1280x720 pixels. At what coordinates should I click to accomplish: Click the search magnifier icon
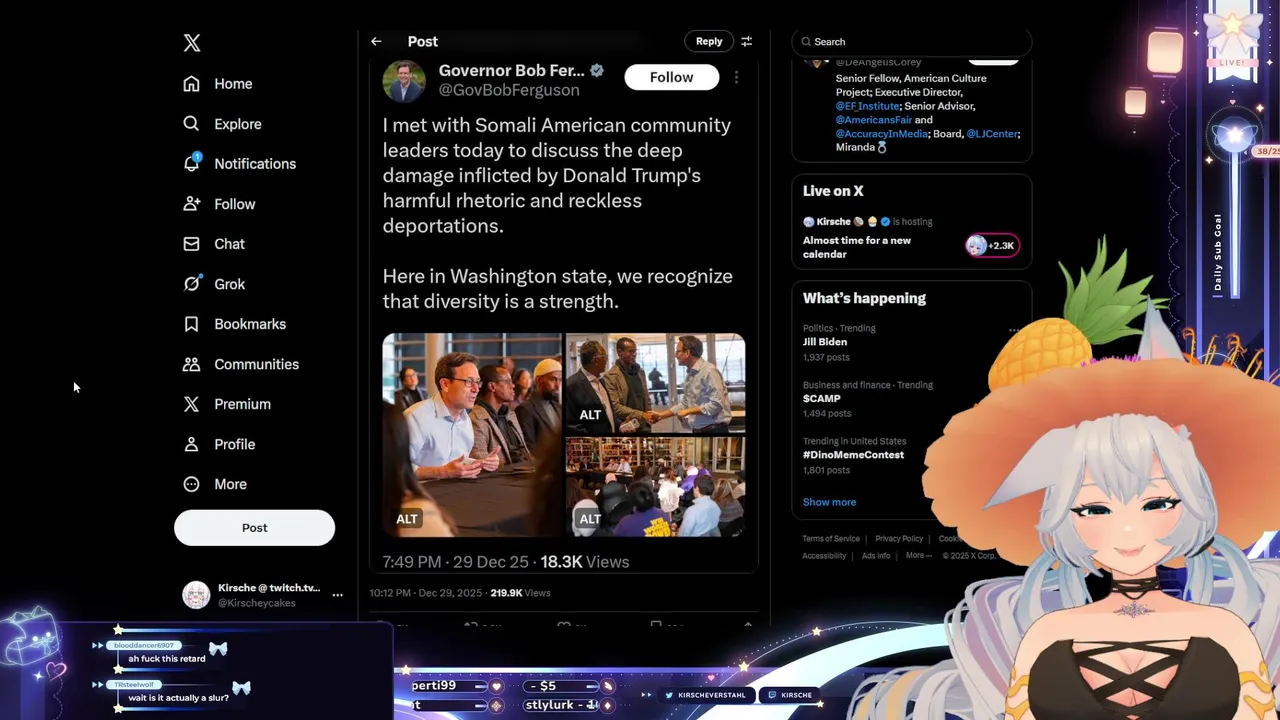806,42
